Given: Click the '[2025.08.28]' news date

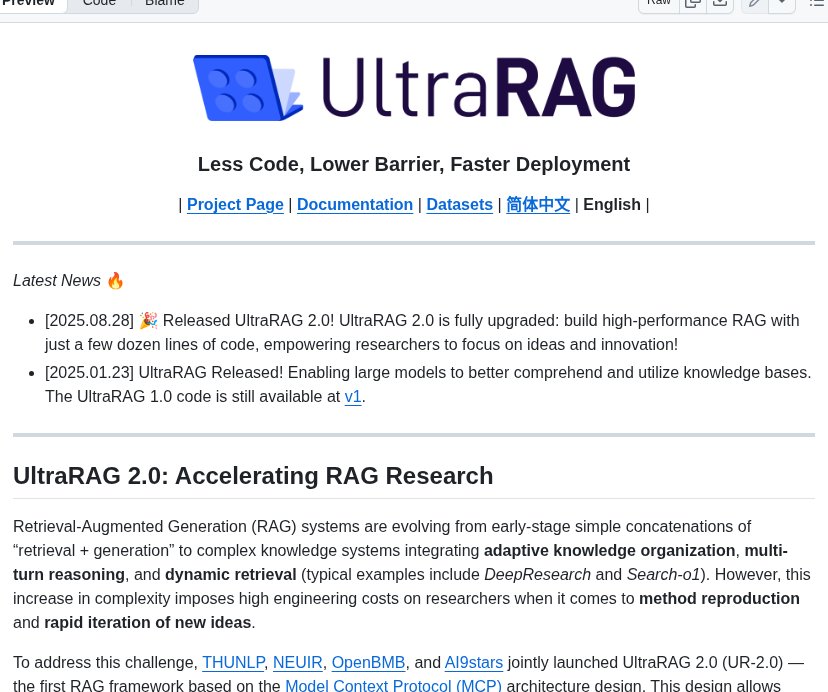Looking at the screenshot, I should click(89, 321).
